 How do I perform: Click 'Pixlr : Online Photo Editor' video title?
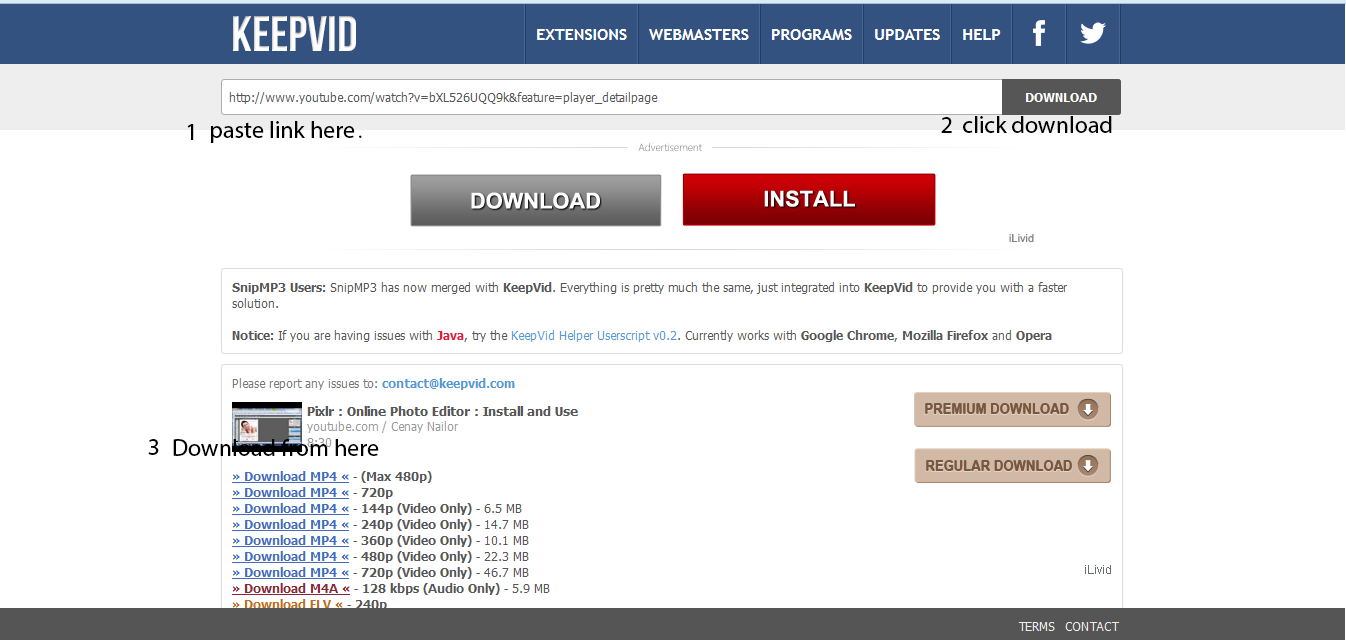(442, 411)
